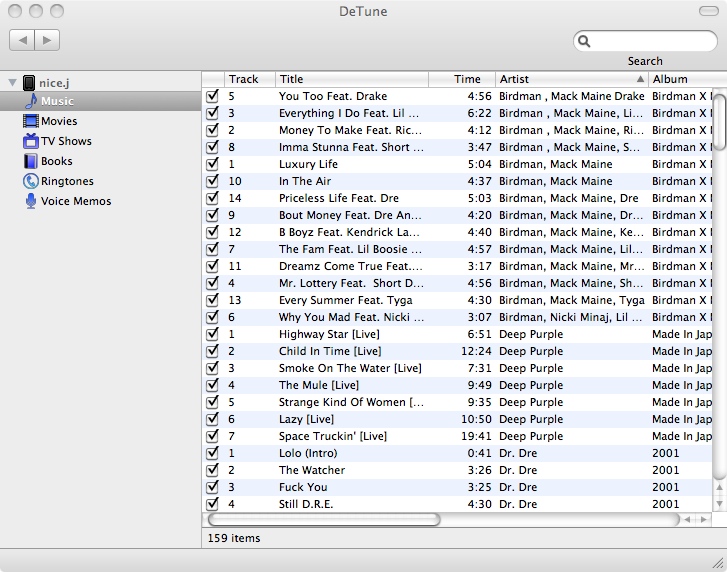Select Imma Stunna Feat. Short... title
The height and width of the screenshot is (572, 727).
click(351, 147)
